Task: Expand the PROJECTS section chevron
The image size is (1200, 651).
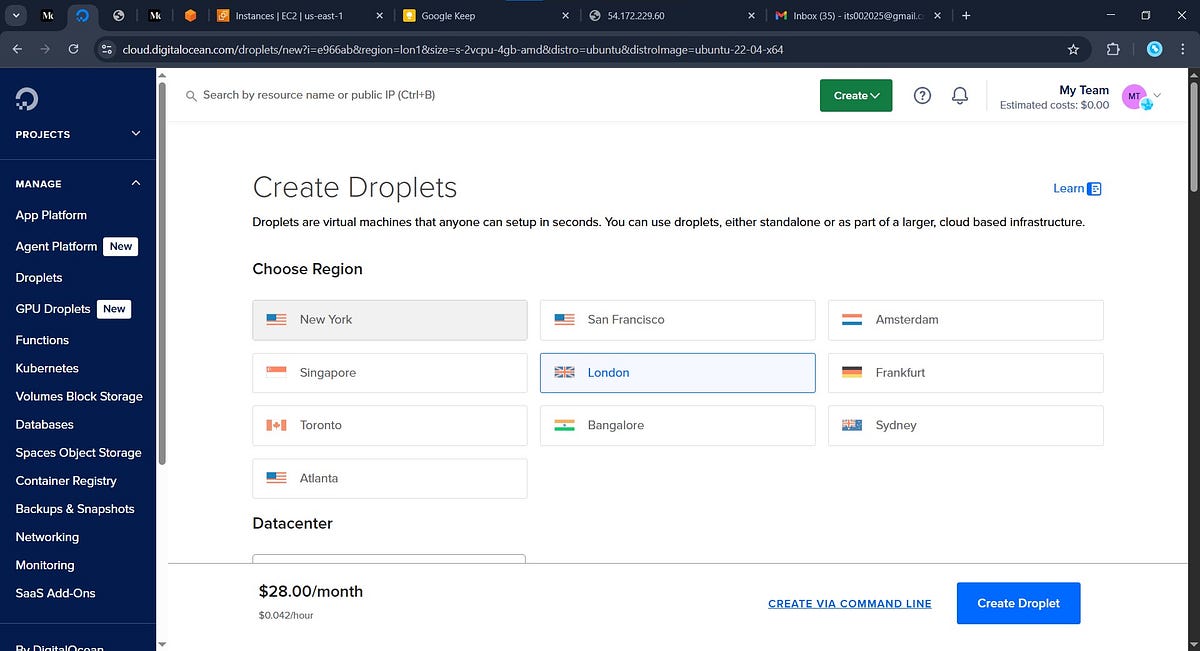Action: click(136, 134)
